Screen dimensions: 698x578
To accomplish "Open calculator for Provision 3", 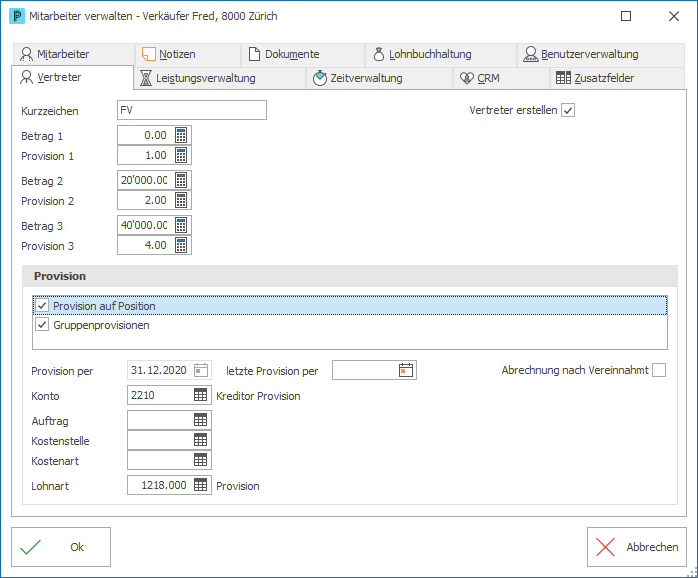I will pyautogui.click(x=181, y=245).
